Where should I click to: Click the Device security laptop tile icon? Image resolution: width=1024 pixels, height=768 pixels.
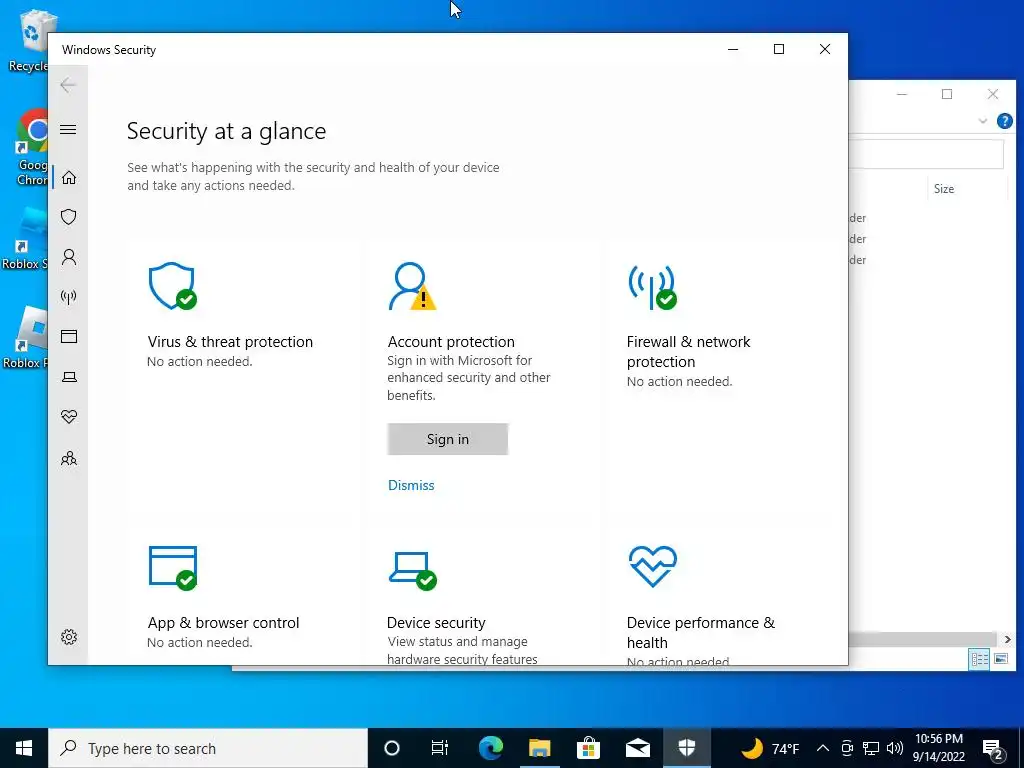coord(412,570)
